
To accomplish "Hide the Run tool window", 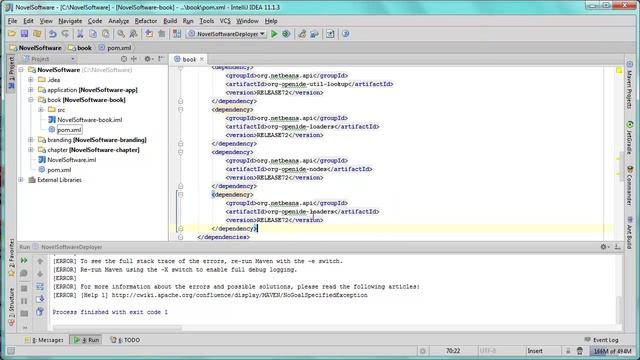I will tap(618, 247).
